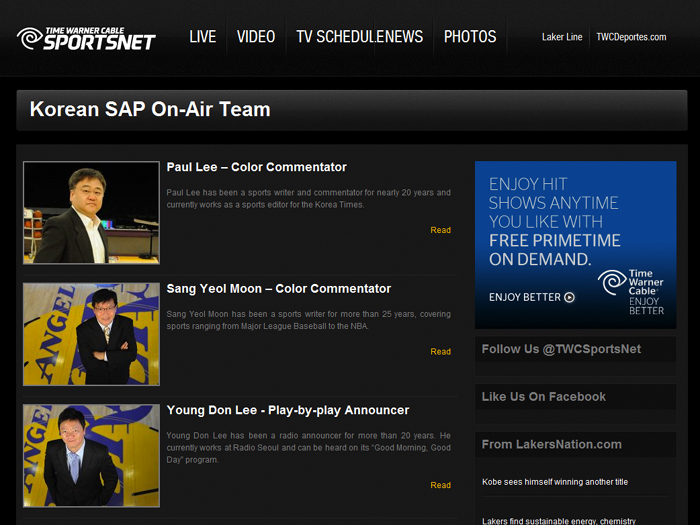Screen dimensions: 700x525
Task: Click Read link under Sang Yeol Moon bio
Action: coord(441,351)
